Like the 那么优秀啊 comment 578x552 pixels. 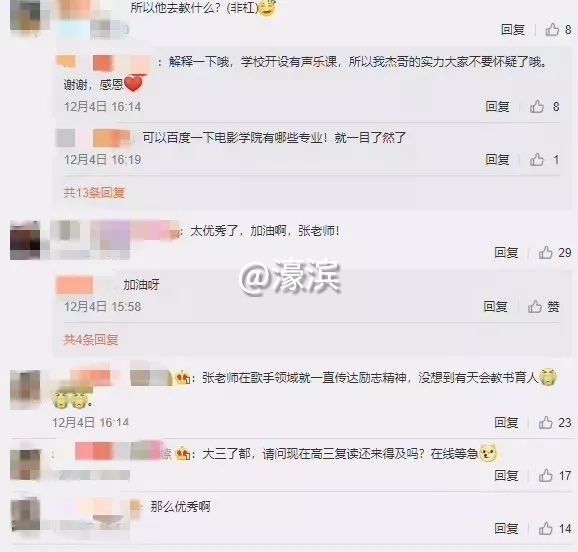(x=546, y=529)
